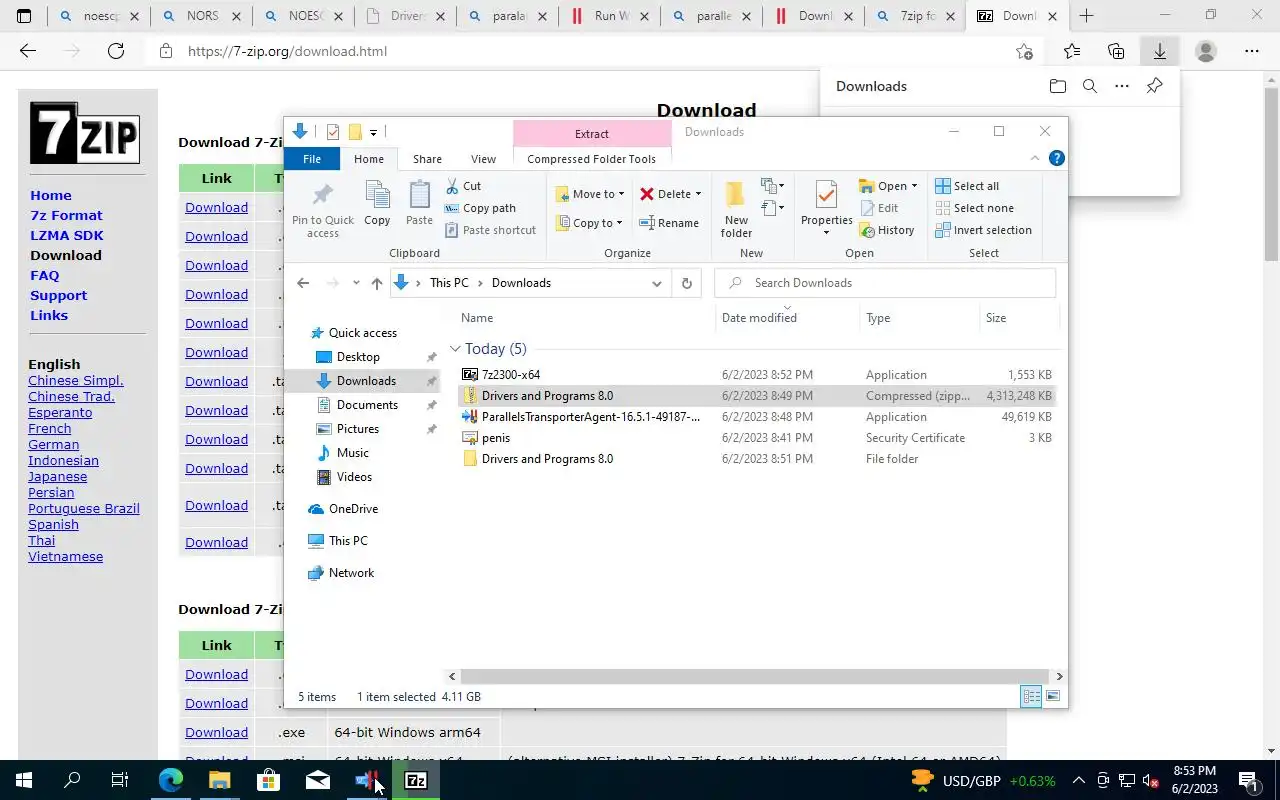Search downloads in Edge Downloads panel
Screen dimensions: 1280x800
[x=1090, y=86]
